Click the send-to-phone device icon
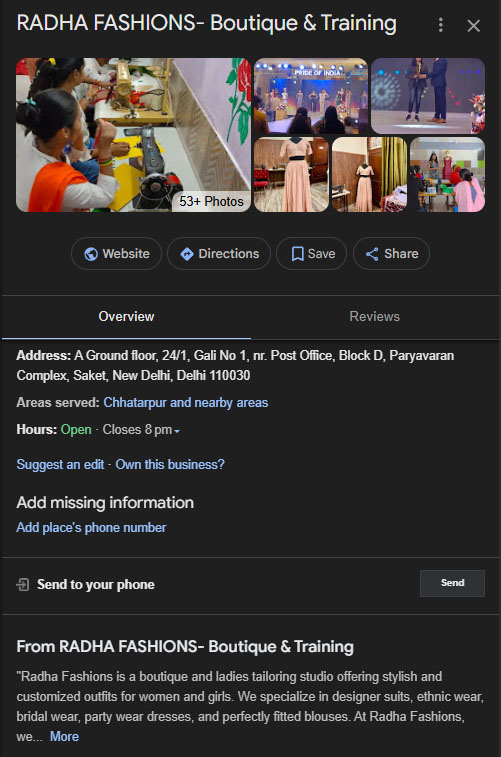Screen dimensions: 501x757 pyautogui.click(x=23, y=585)
